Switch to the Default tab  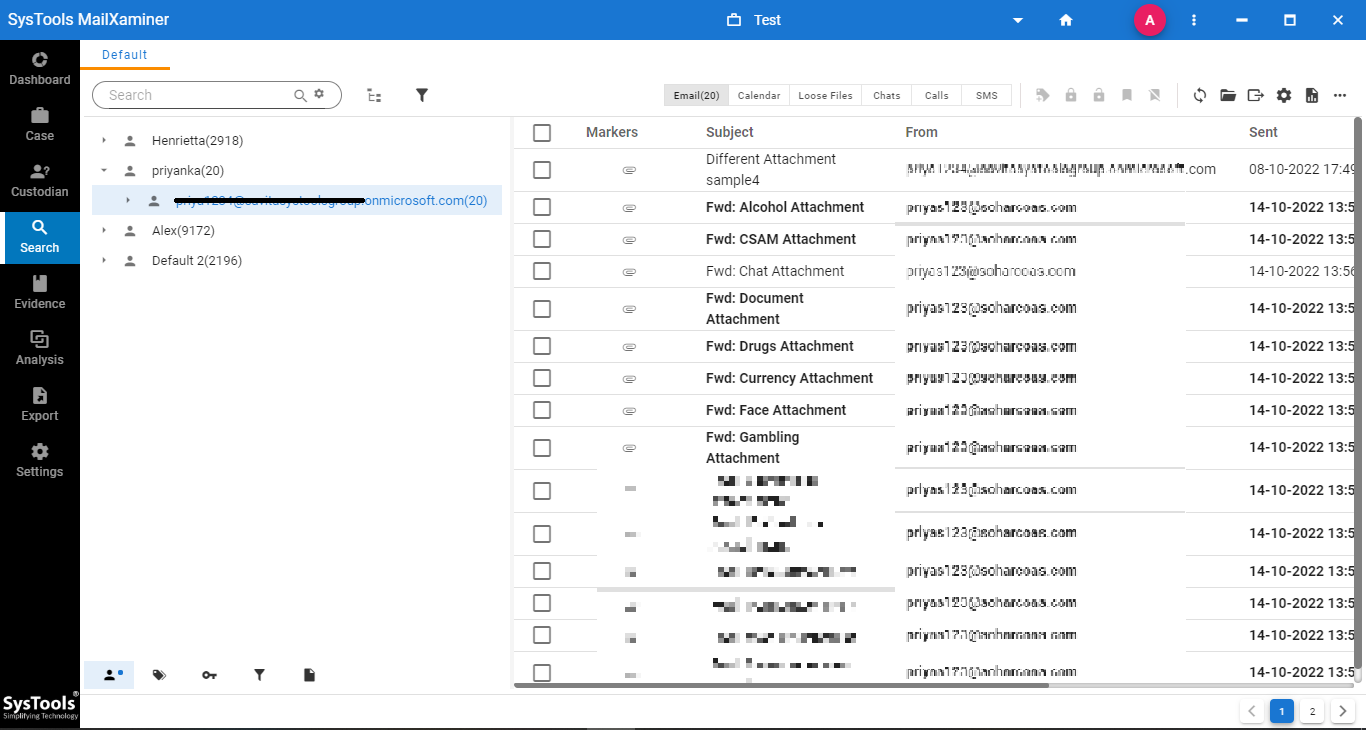(x=125, y=55)
